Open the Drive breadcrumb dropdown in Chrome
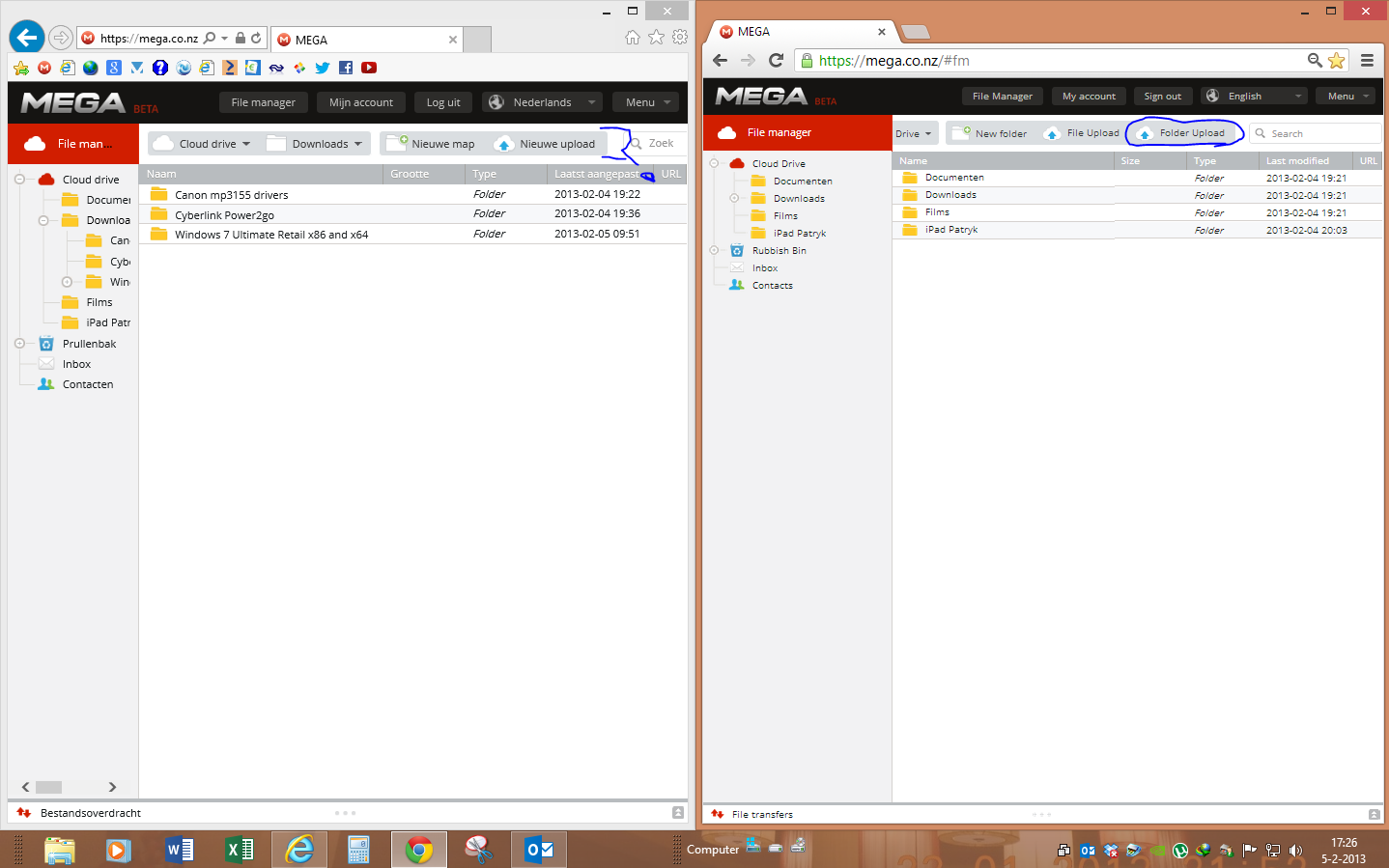 pos(914,133)
